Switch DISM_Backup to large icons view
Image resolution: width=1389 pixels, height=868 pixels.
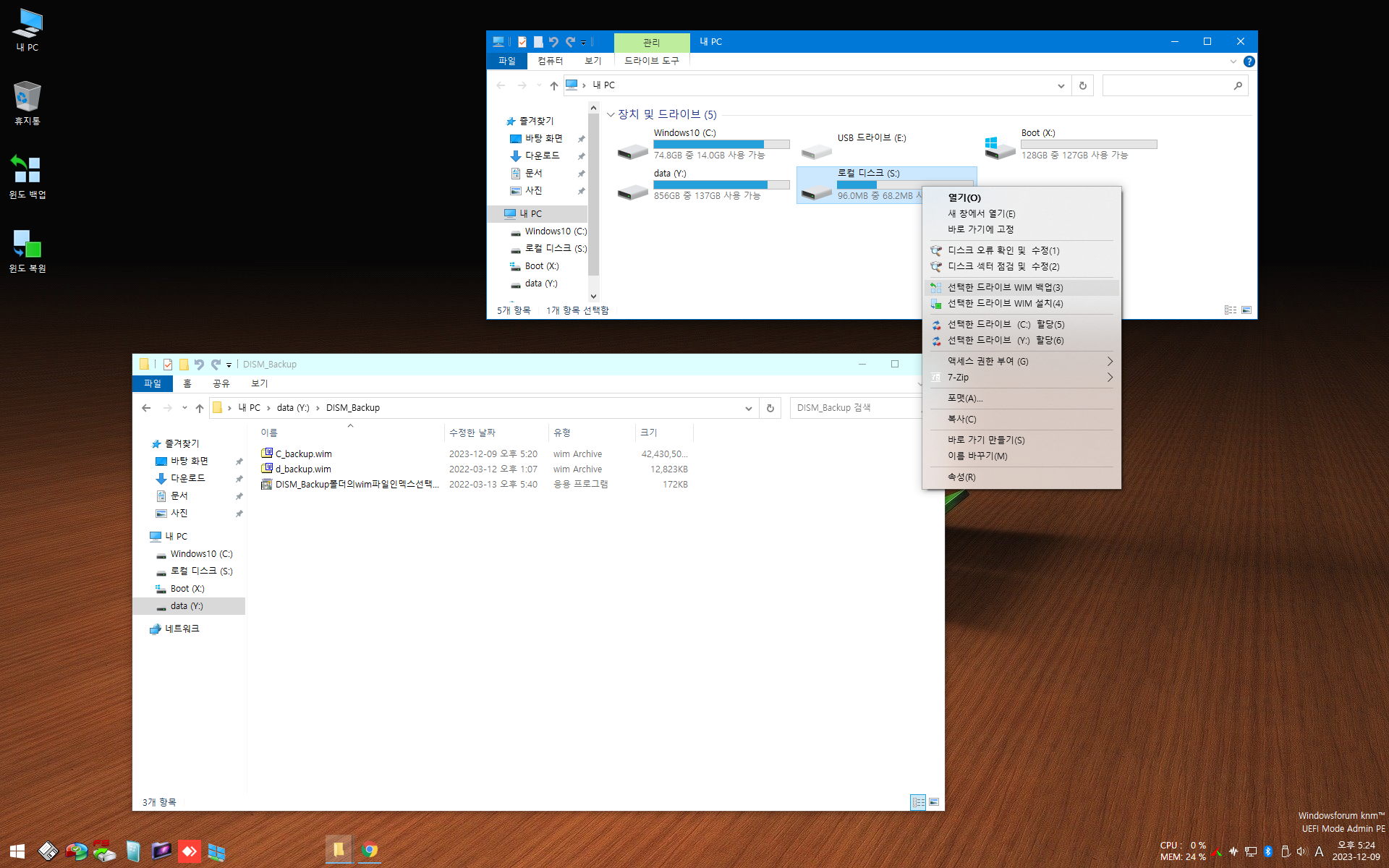click(934, 802)
